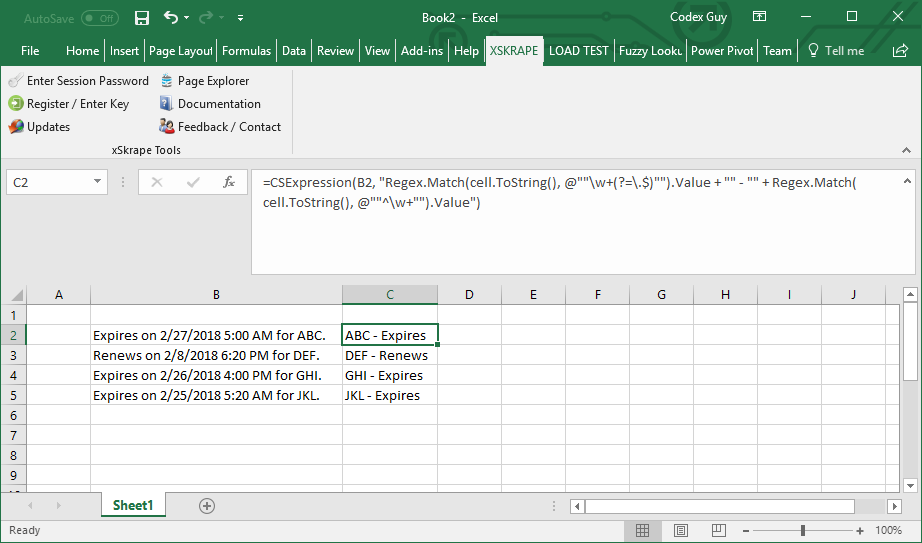Switch to the Formulas ribbon tab
The width and height of the screenshot is (922, 543).
[246, 51]
